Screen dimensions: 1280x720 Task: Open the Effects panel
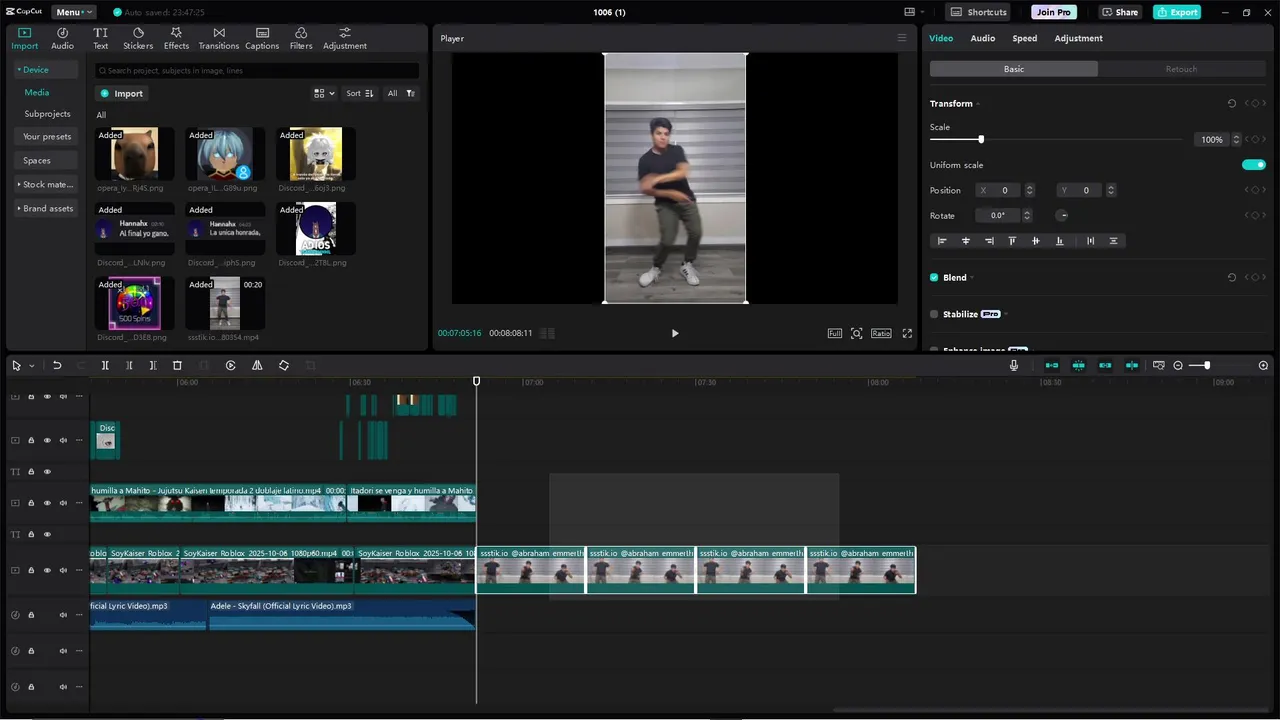point(176,38)
